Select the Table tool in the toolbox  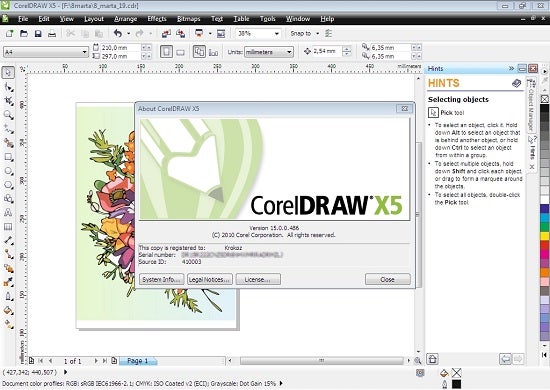pyautogui.click(x=8, y=227)
